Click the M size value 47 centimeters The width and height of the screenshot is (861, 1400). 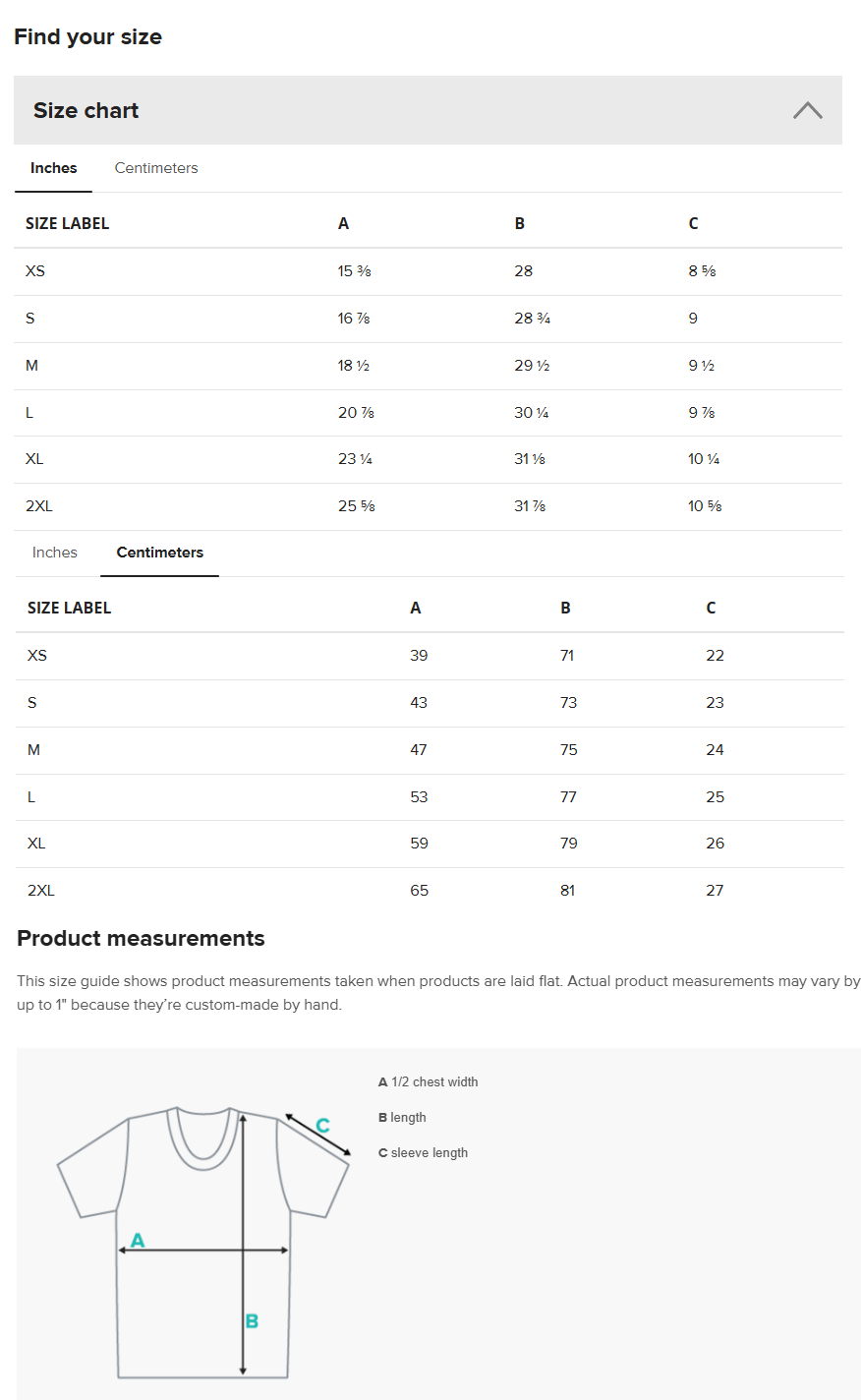click(419, 750)
